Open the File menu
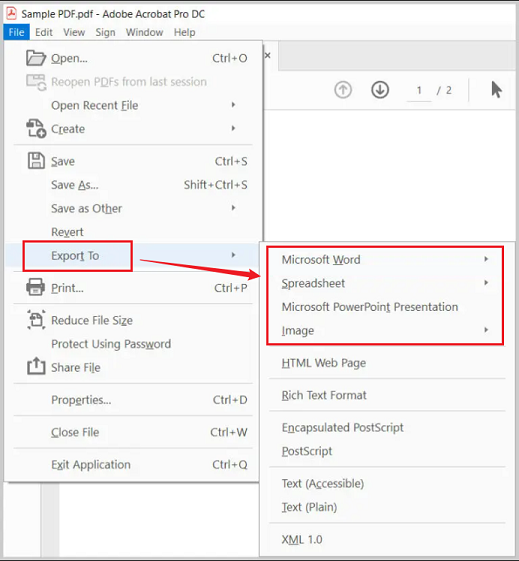 (16, 32)
